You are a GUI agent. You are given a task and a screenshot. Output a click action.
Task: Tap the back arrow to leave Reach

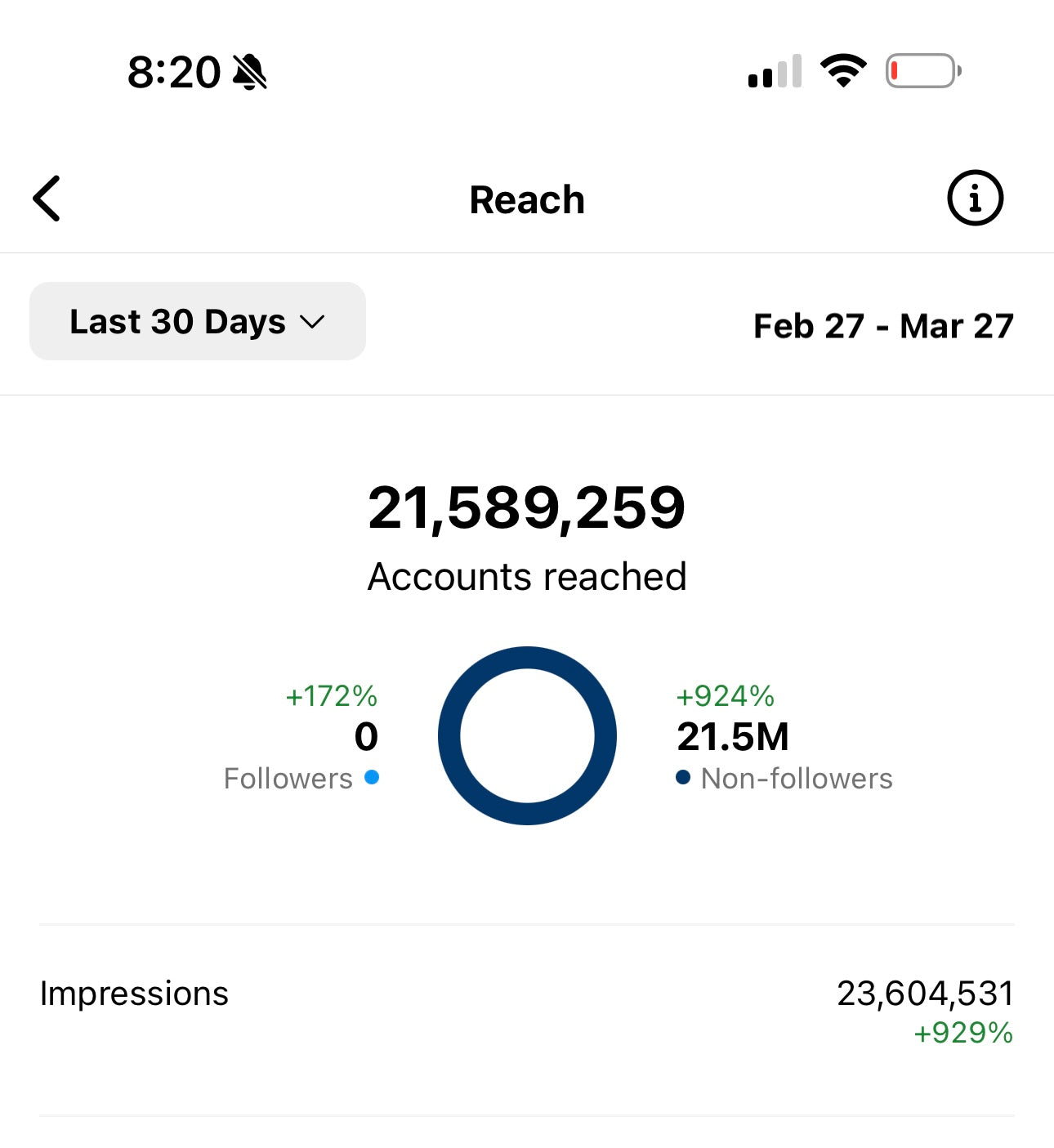point(47,199)
